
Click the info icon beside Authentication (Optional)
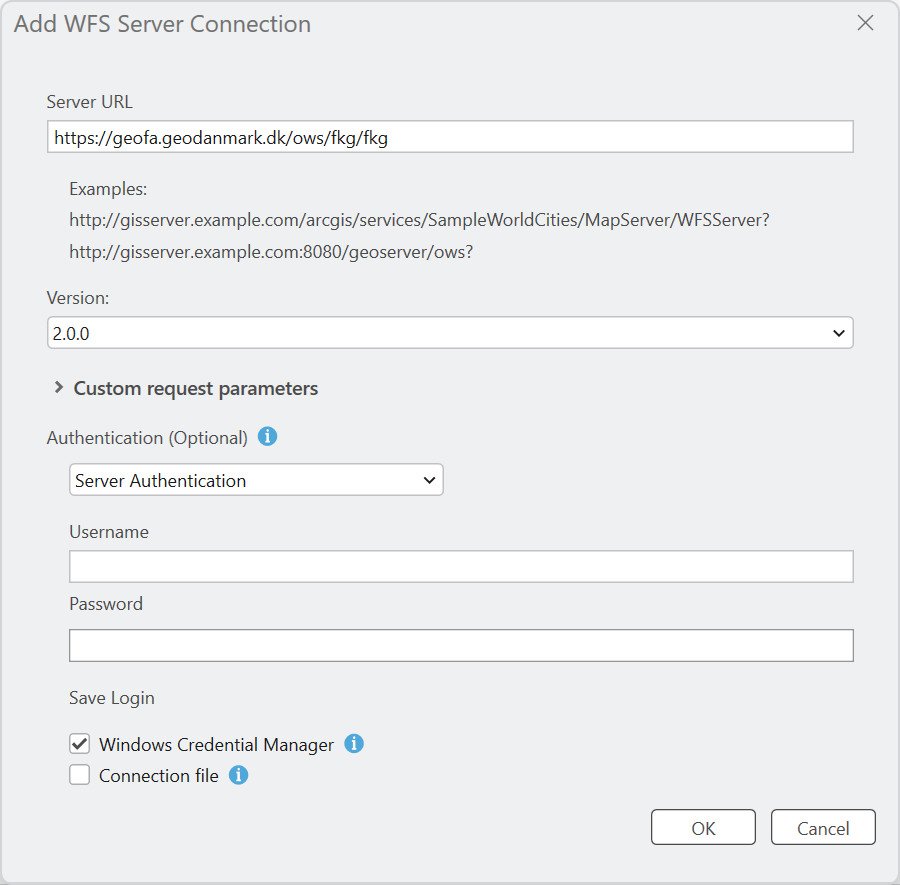267,437
